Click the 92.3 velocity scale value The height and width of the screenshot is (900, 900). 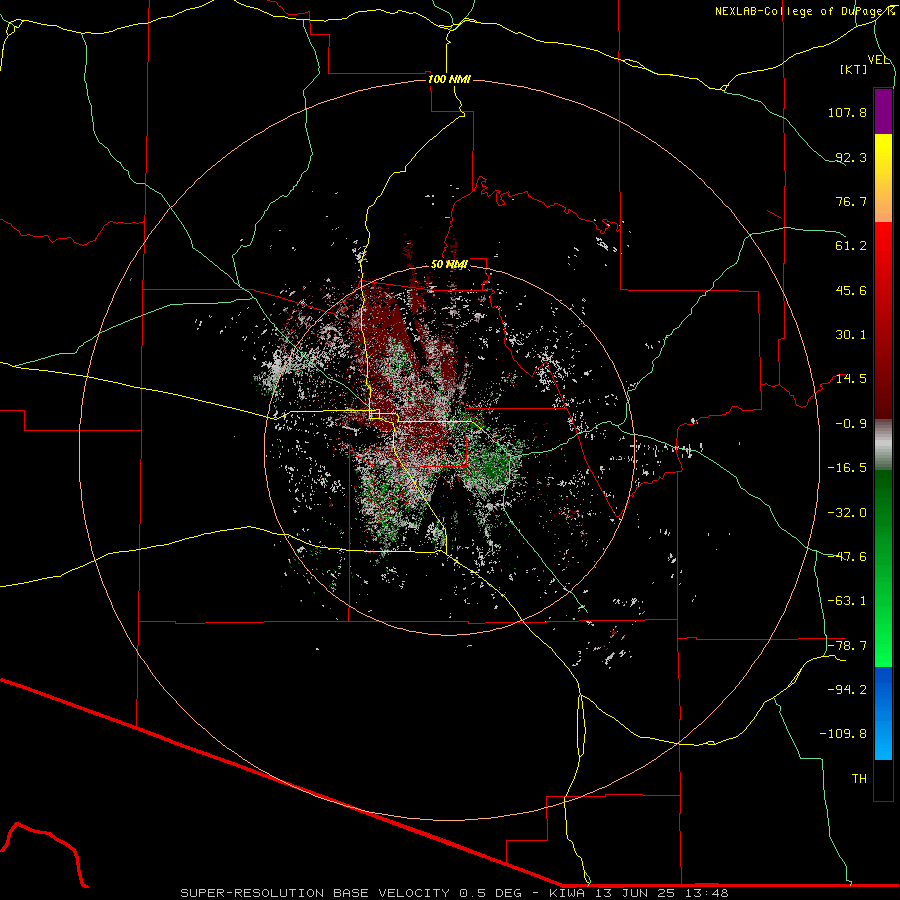851,157
